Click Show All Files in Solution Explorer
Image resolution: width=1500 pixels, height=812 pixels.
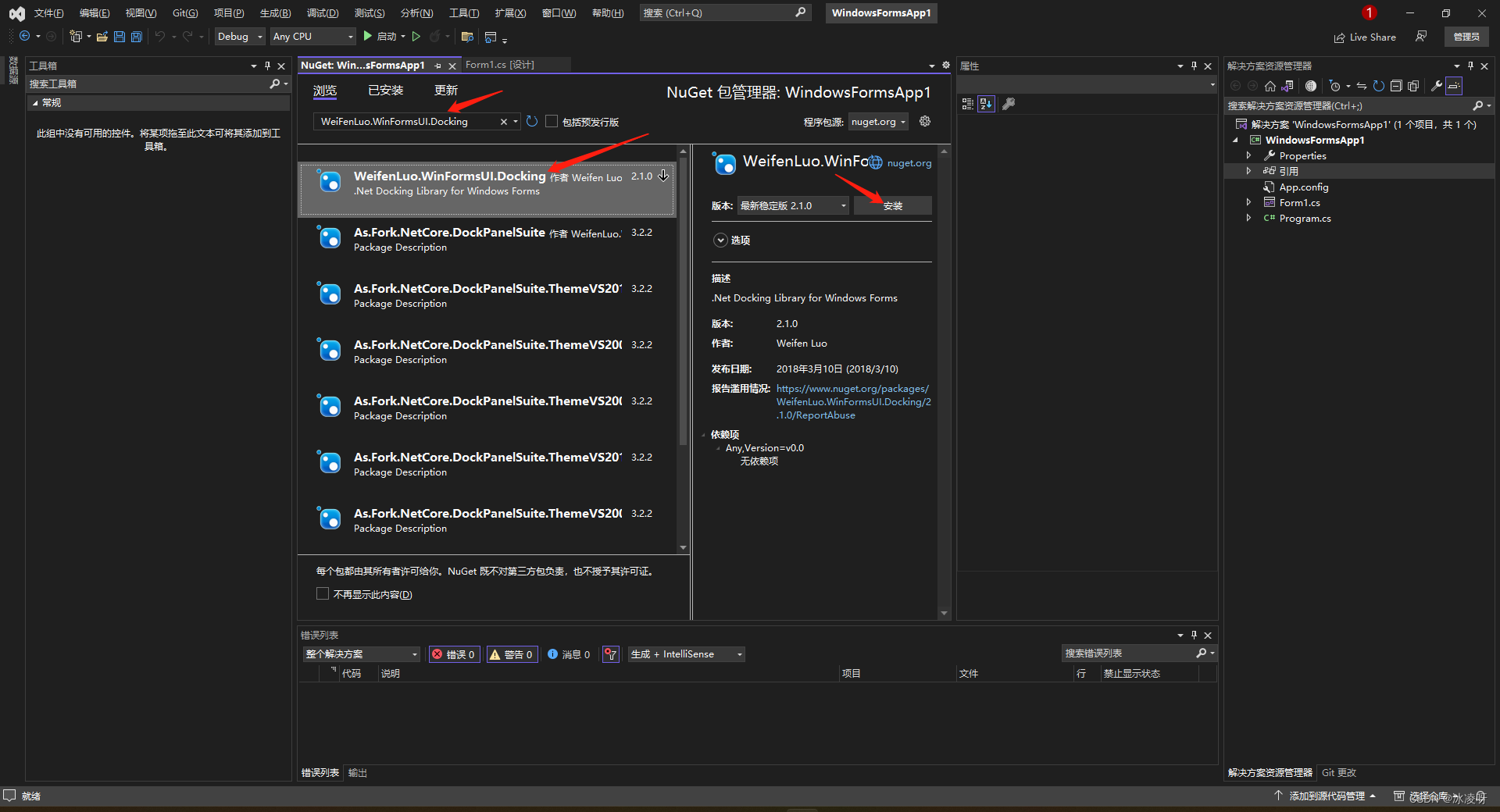1413,86
